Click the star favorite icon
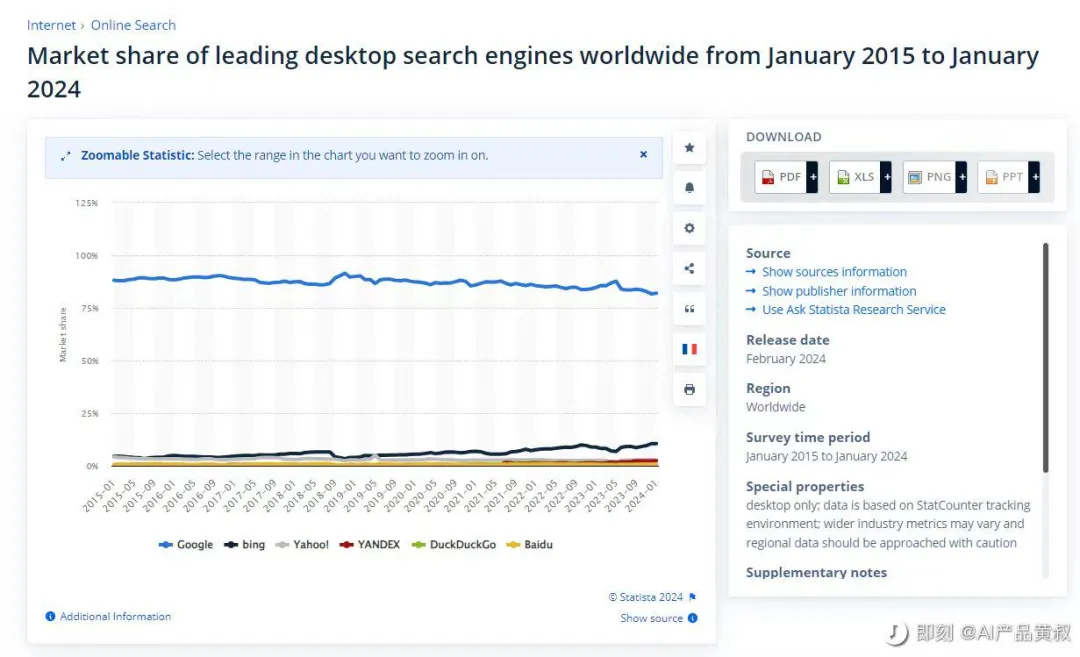The height and width of the screenshot is (657, 1080). pyautogui.click(x=689, y=147)
